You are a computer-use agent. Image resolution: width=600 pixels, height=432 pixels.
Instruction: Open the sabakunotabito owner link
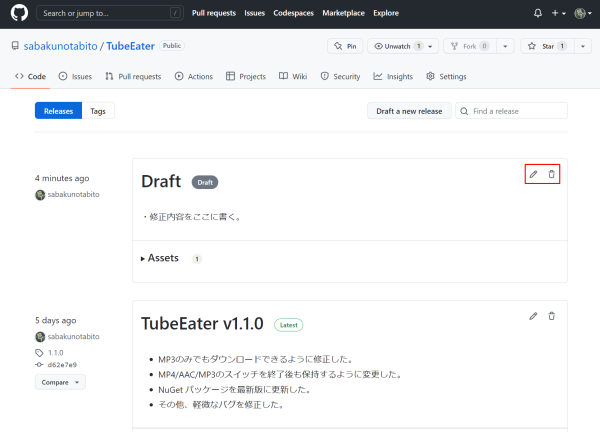point(60,46)
